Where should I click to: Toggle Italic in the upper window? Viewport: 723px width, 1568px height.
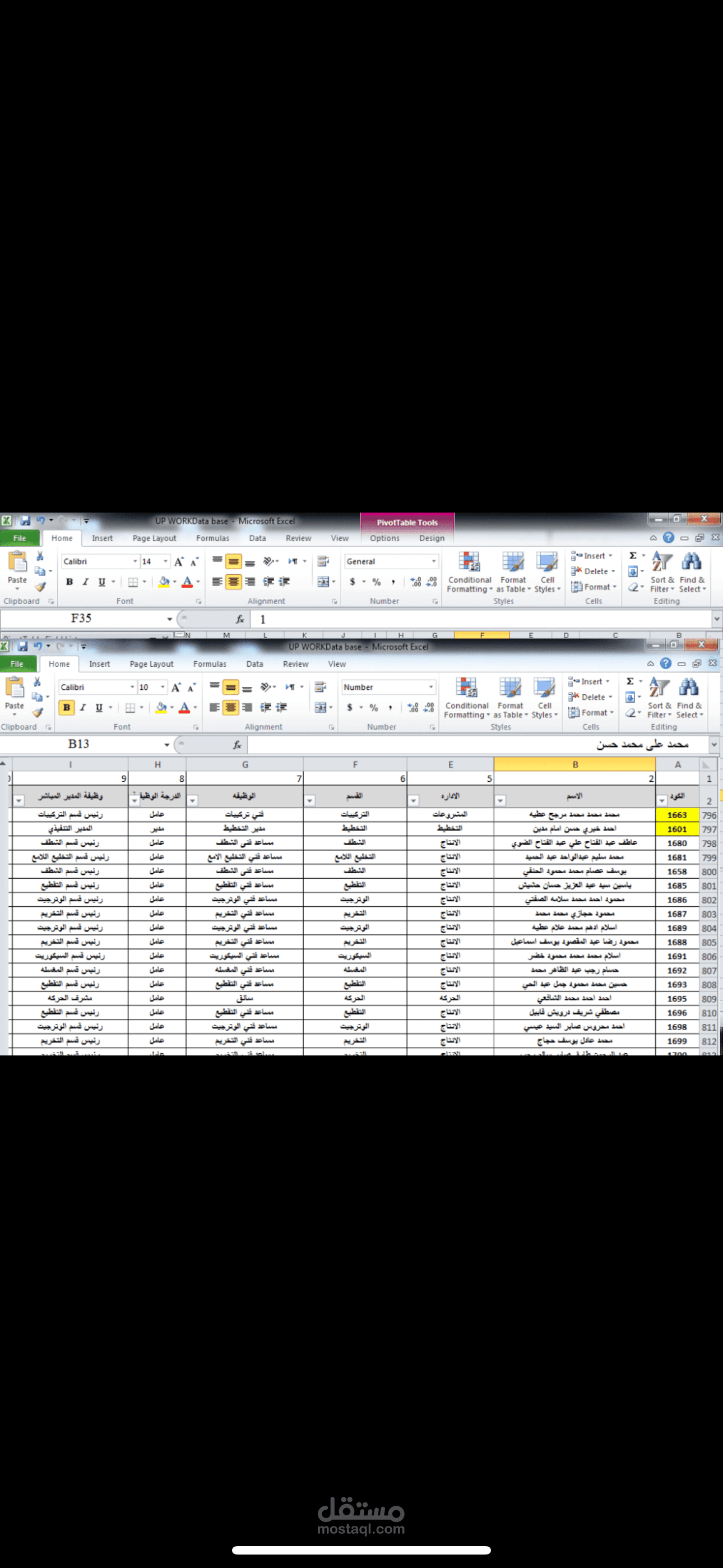pyautogui.click(x=86, y=582)
